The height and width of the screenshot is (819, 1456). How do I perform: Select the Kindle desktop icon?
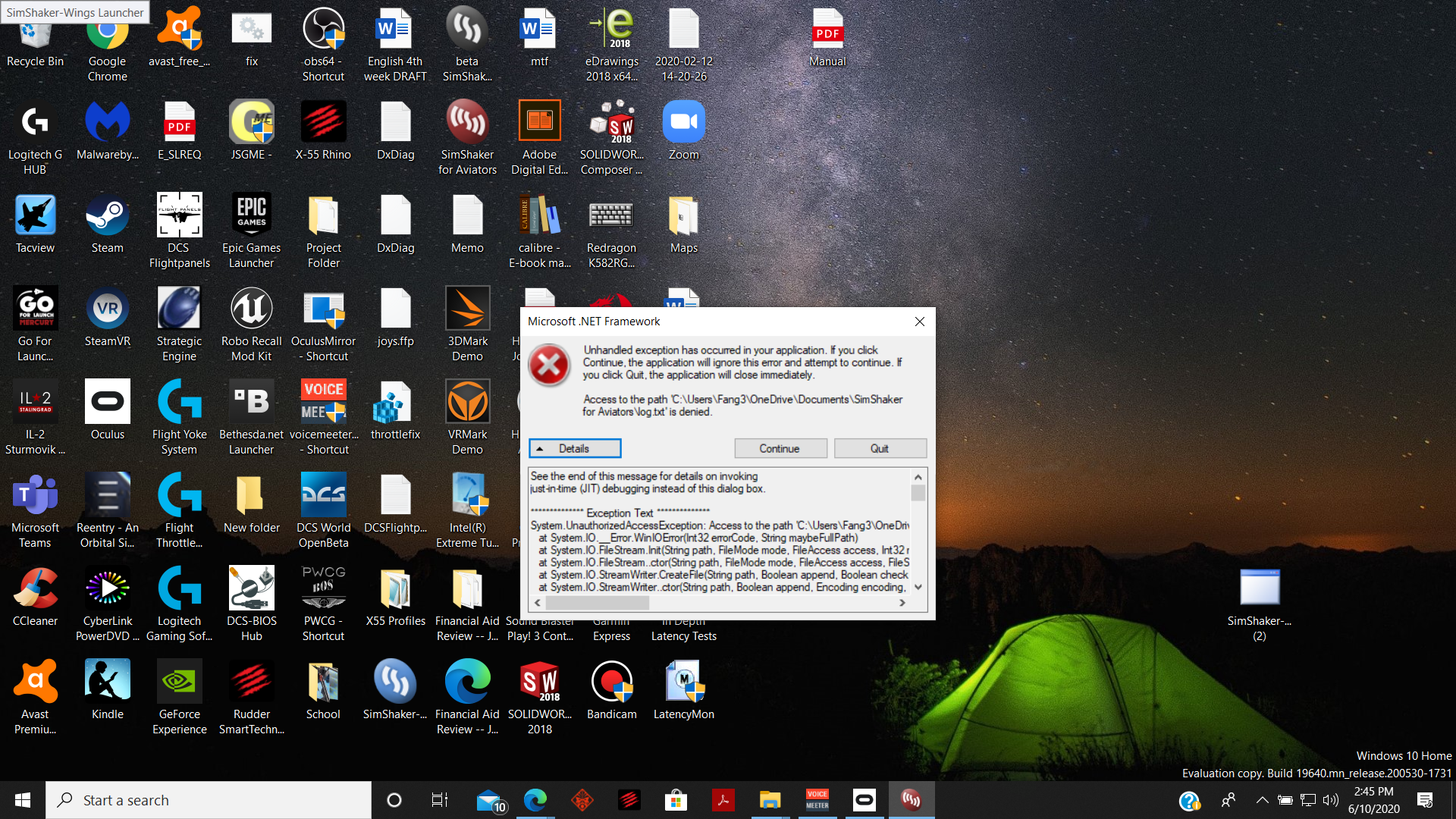tap(107, 691)
